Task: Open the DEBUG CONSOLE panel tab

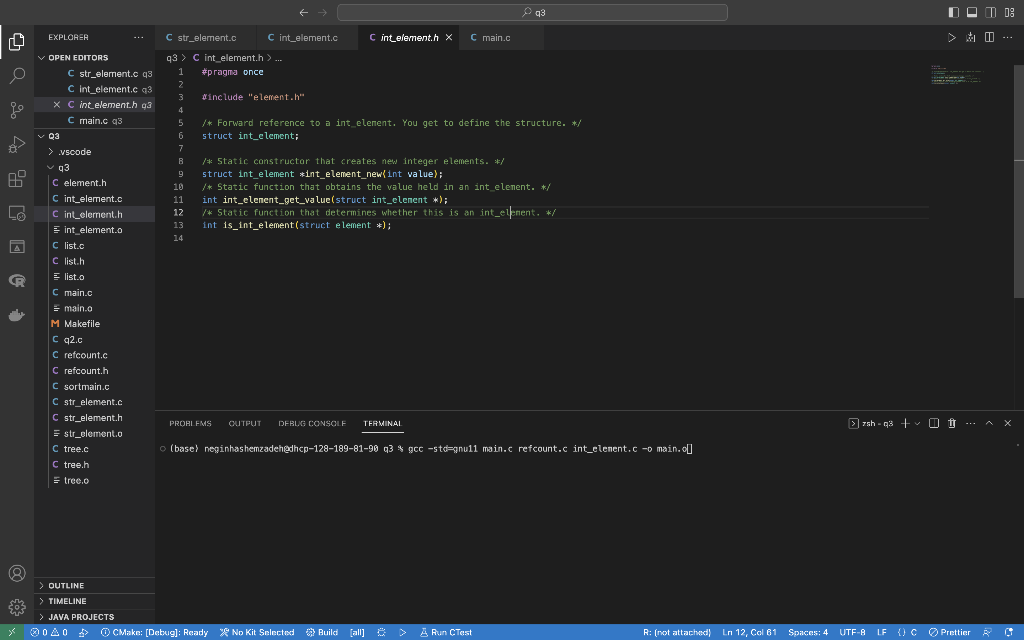Action: pos(311,423)
